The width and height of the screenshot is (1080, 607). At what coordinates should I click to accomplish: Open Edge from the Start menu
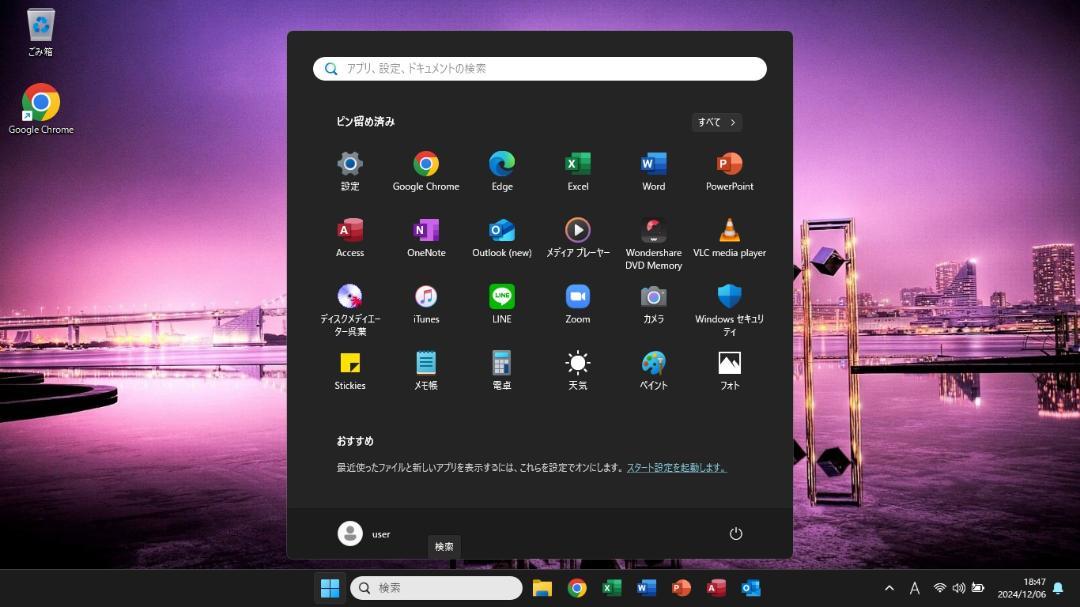[501, 172]
